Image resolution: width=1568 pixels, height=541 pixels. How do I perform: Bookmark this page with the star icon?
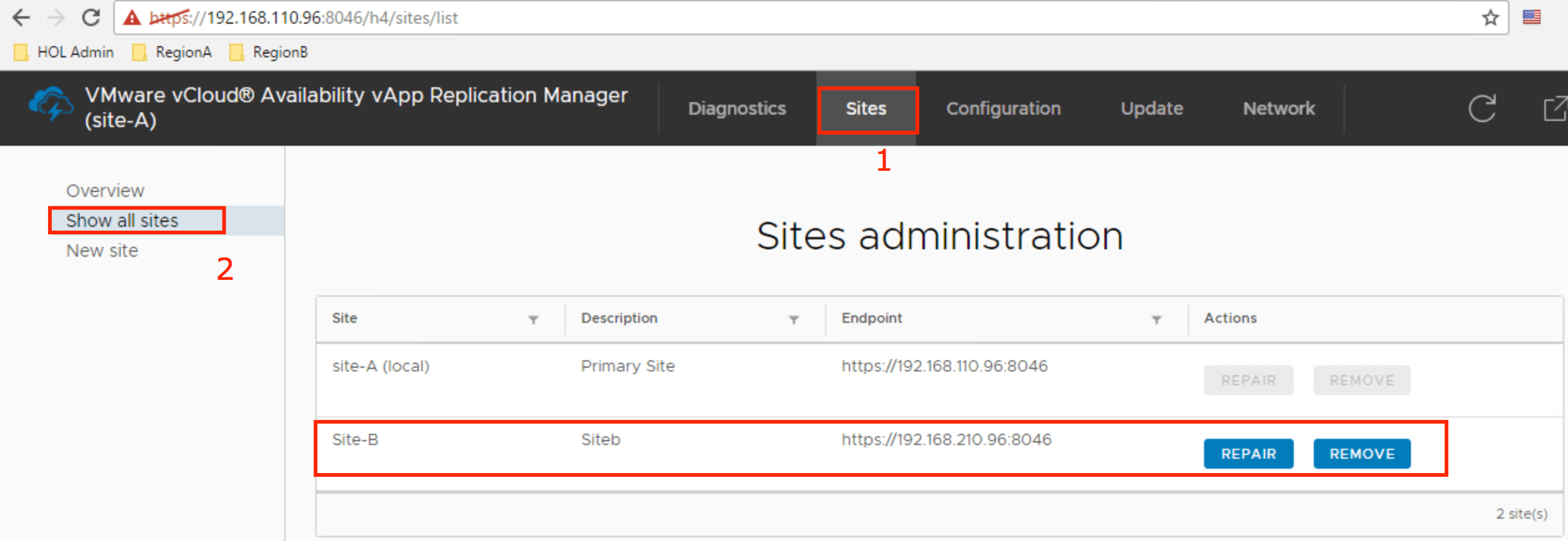[x=1490, y=17]
